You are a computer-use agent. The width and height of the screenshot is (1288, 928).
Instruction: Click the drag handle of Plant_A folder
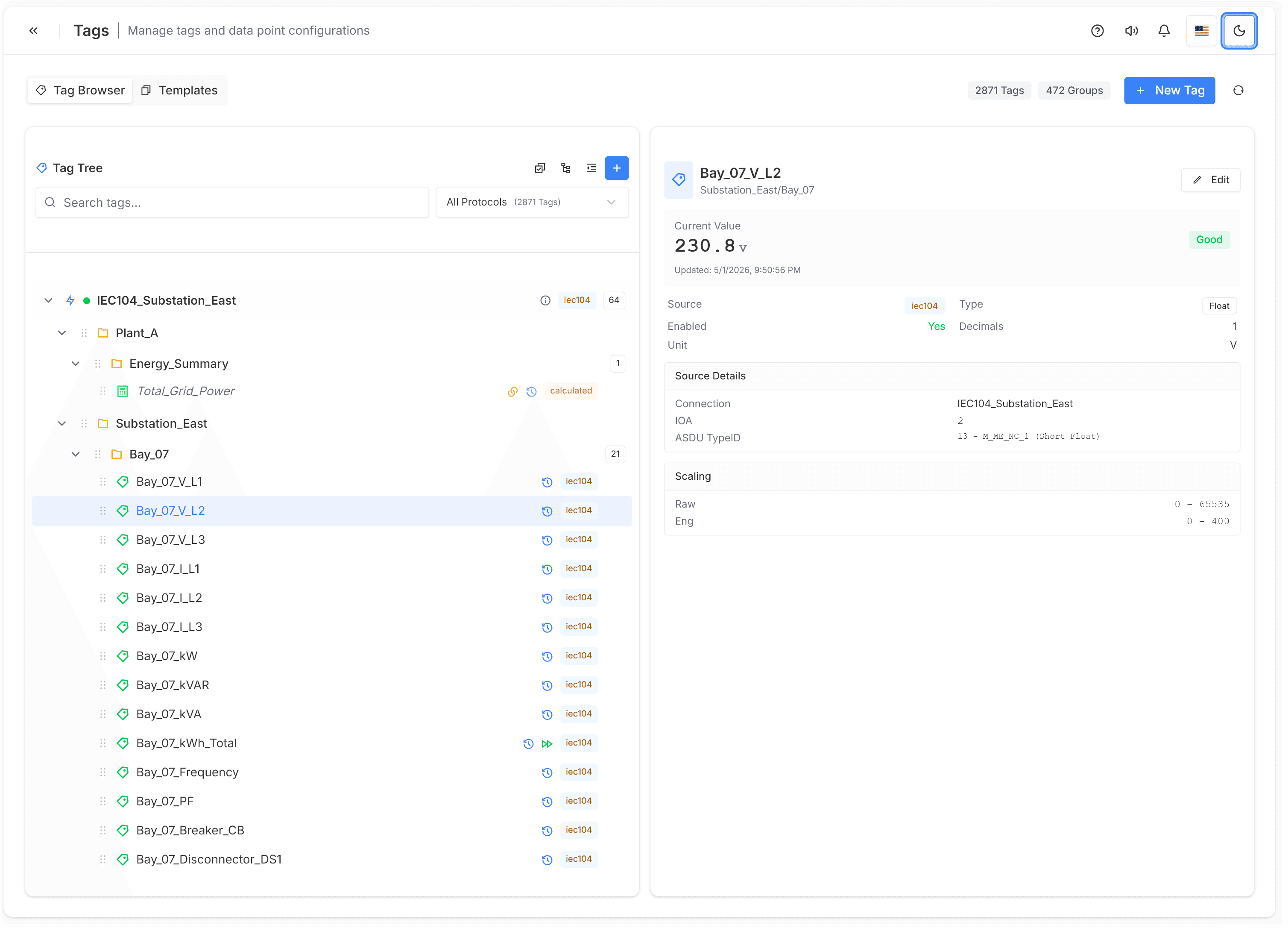84,334
